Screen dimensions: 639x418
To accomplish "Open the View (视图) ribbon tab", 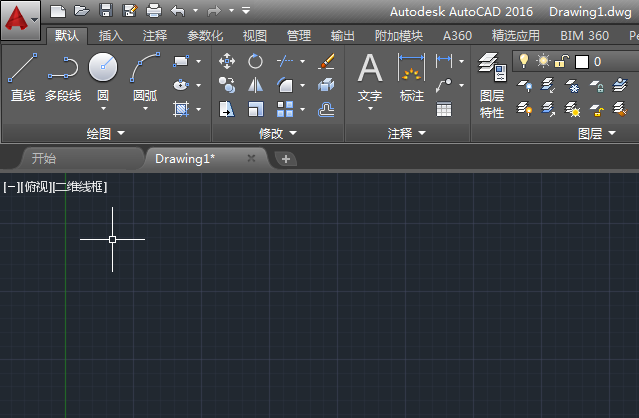I will pos(255,36).
